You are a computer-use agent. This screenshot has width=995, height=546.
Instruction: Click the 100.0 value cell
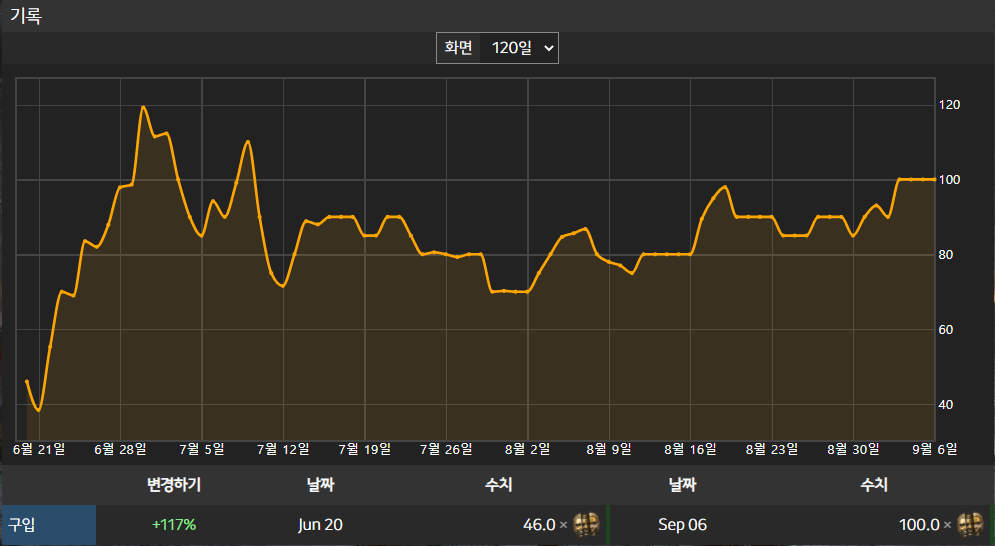(x=919, y=525)
